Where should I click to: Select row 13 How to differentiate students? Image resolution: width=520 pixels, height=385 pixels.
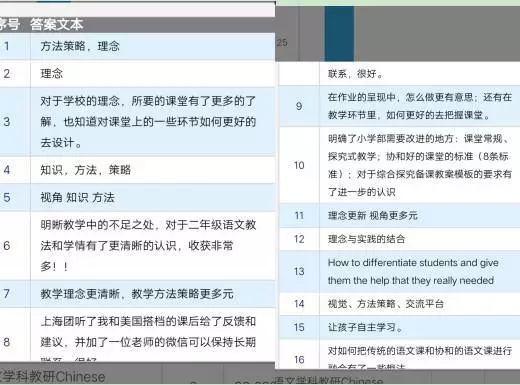tap(400, 271)
